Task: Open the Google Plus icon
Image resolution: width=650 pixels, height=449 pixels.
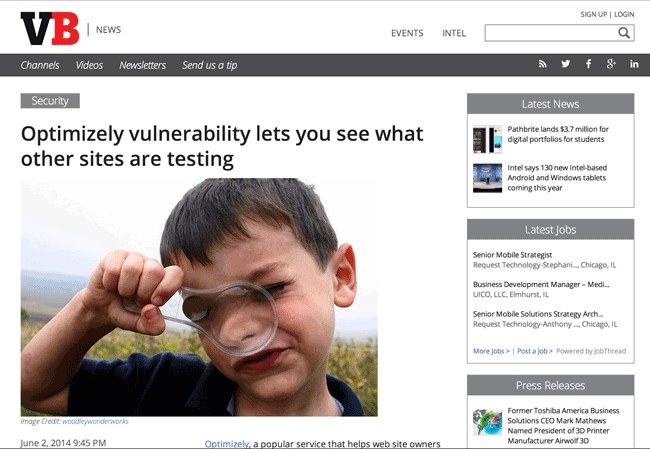Action: (x=611, y=64)
